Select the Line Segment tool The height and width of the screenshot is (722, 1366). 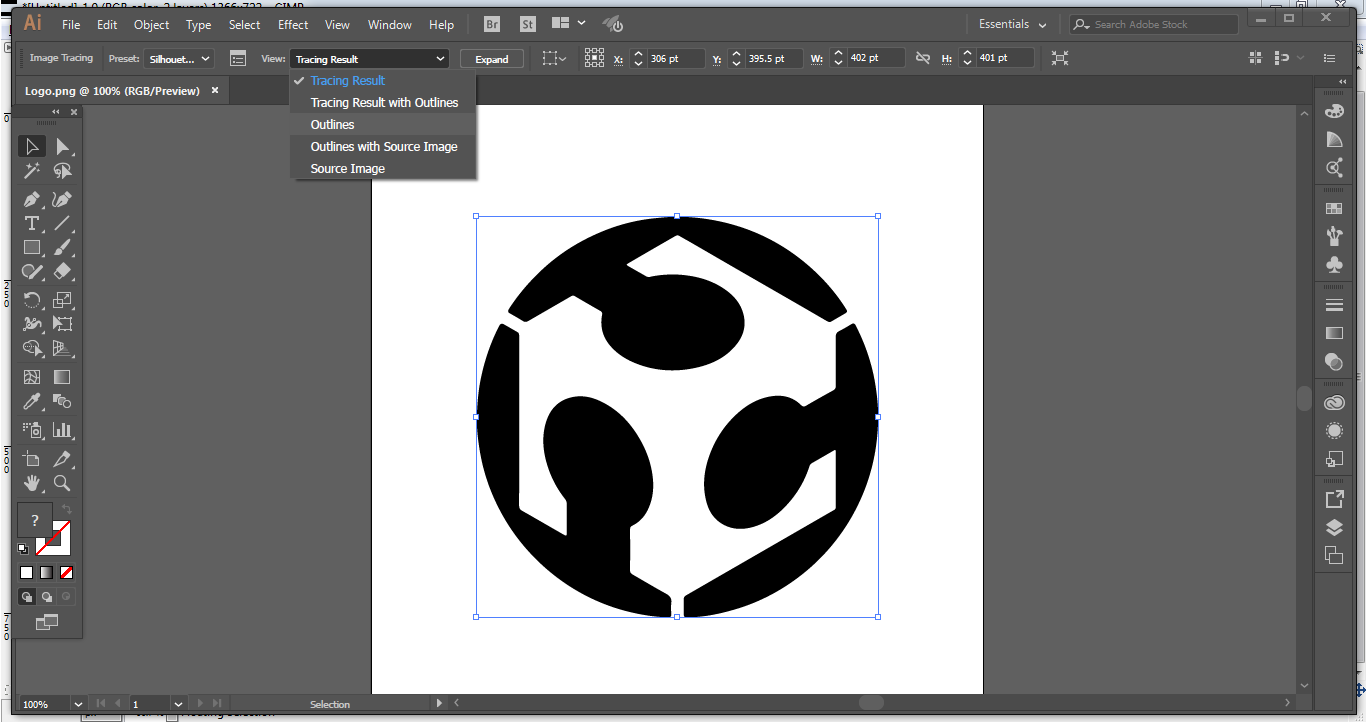click(x=62, y=223)
